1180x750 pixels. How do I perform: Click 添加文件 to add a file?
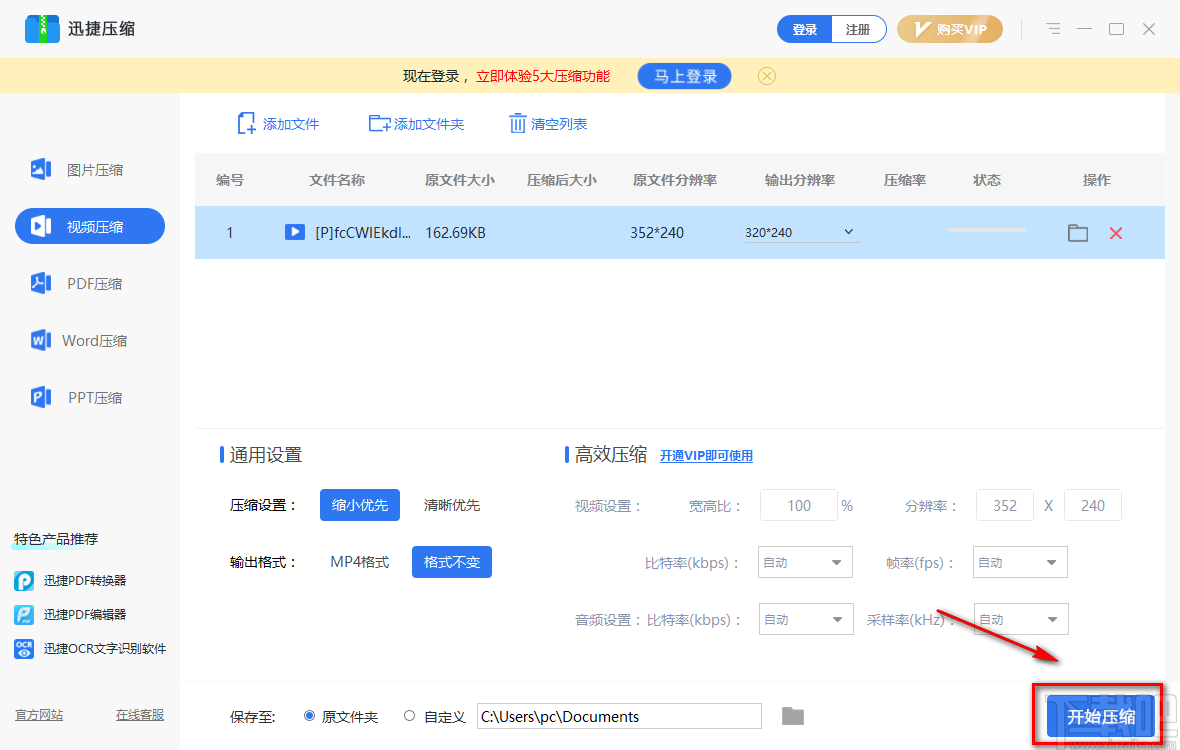click(x=279, y=123)
